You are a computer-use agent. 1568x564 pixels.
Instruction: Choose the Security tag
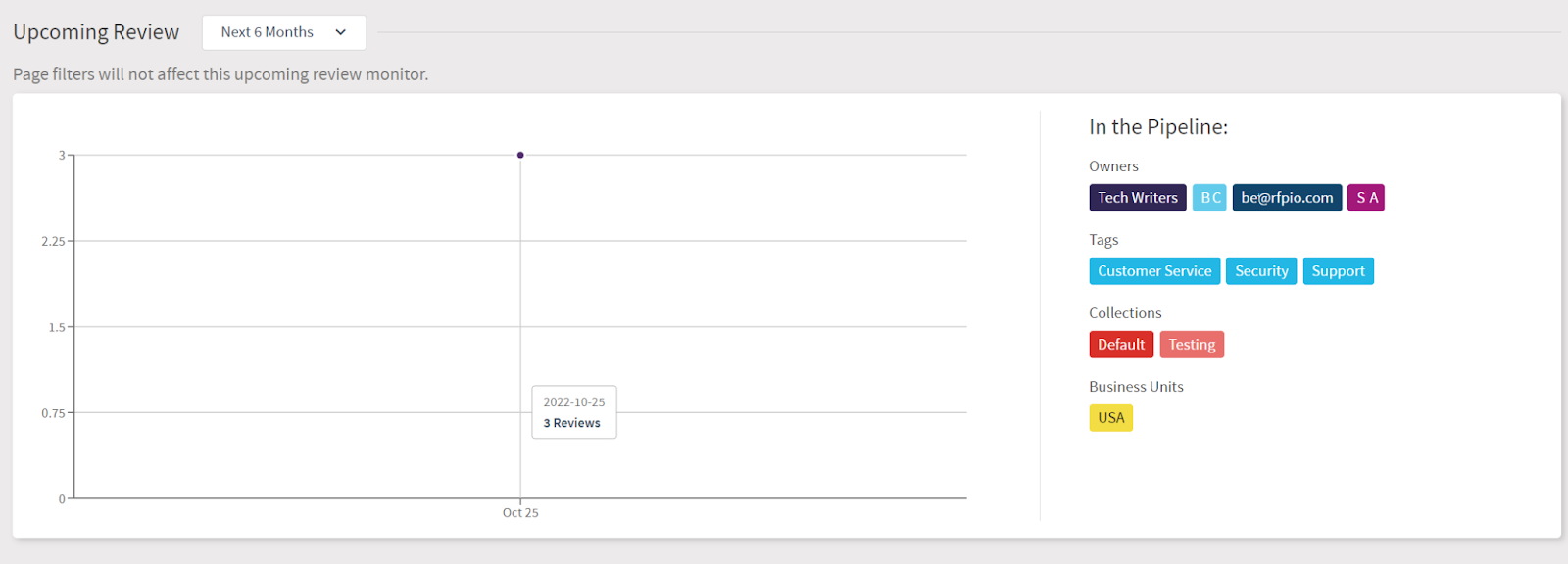1261,271
